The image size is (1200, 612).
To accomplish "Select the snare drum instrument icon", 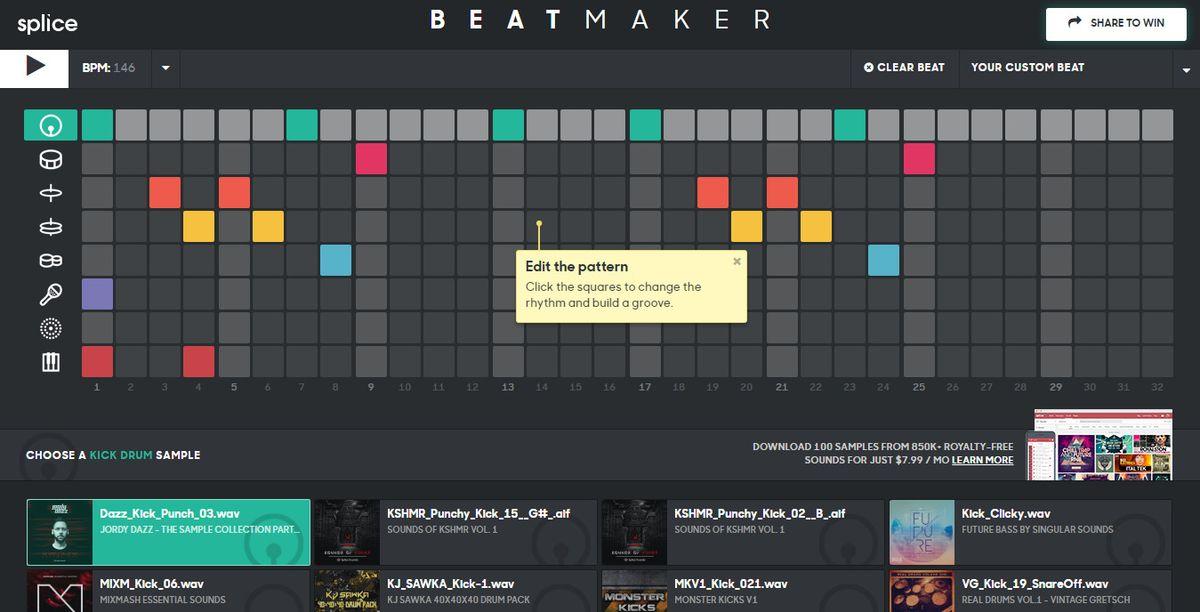I will 50,159.
